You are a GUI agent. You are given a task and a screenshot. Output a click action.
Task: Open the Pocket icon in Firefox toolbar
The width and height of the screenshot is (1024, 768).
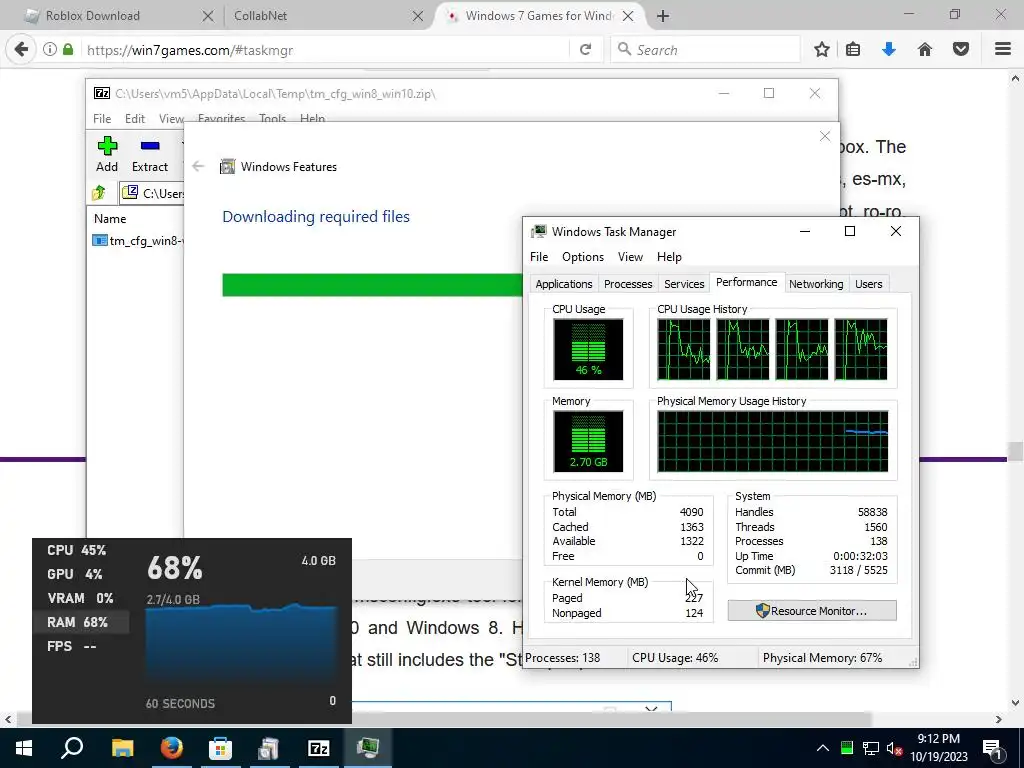tap(961, 50)
